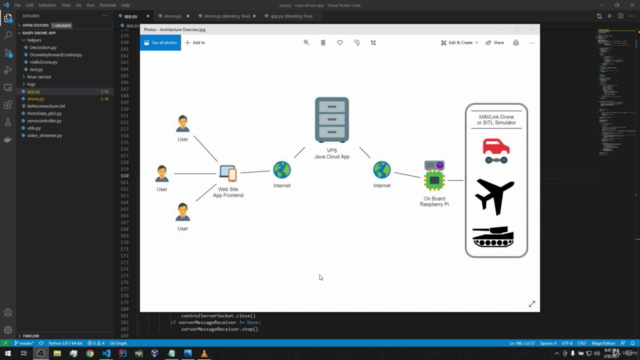
Task: Click the print icon in Photos
Action: tap(516, 42)
